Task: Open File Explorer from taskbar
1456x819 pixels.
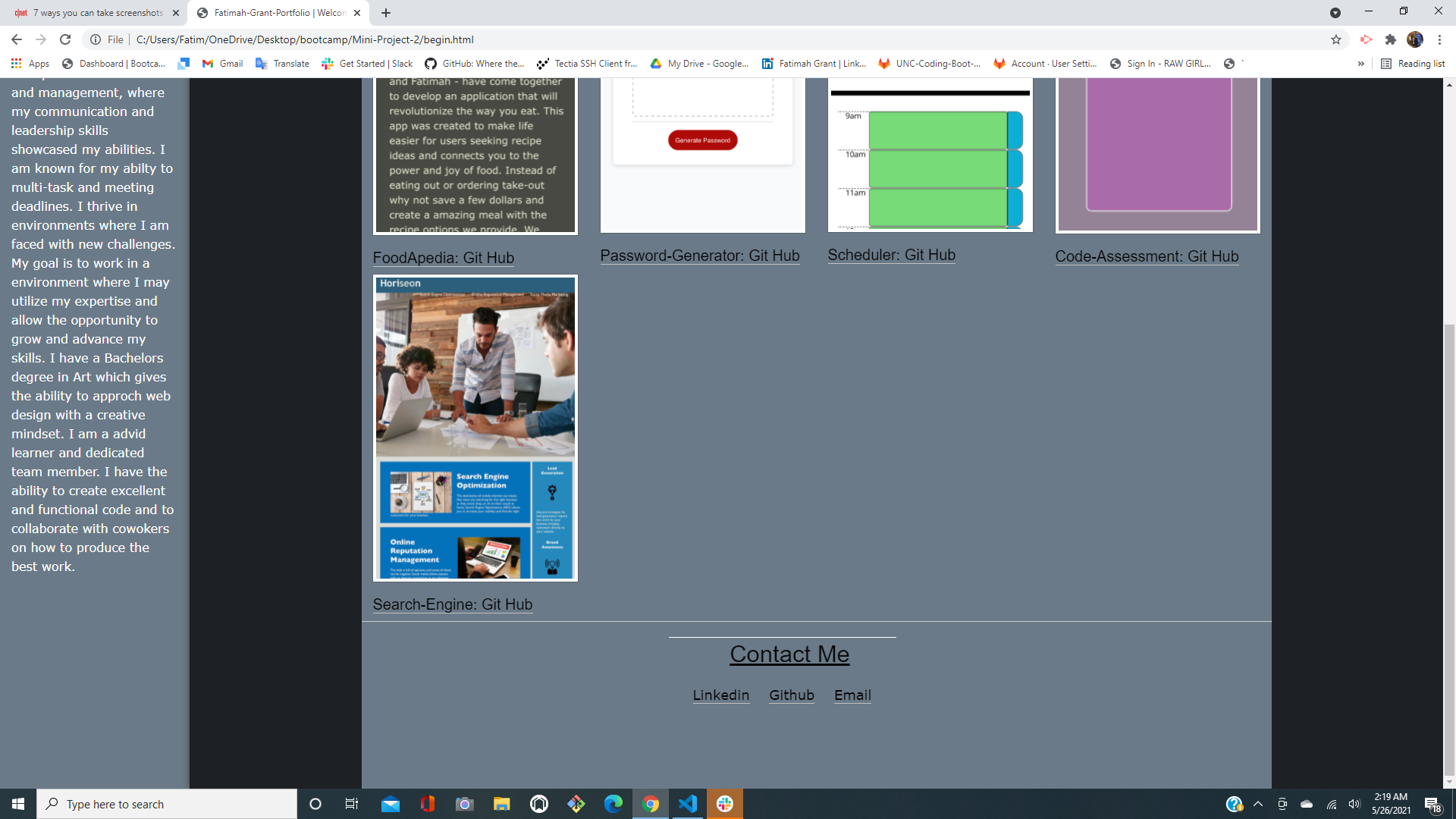Action: tap(502, 804)
